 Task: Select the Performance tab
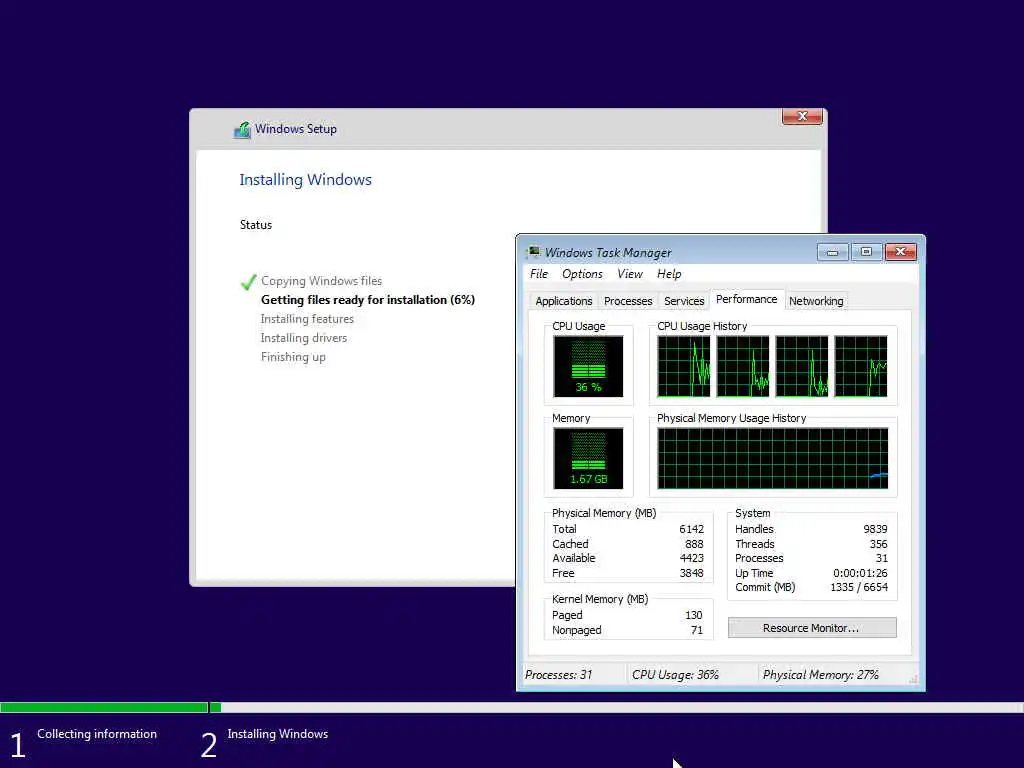click(x=746, y=299)
